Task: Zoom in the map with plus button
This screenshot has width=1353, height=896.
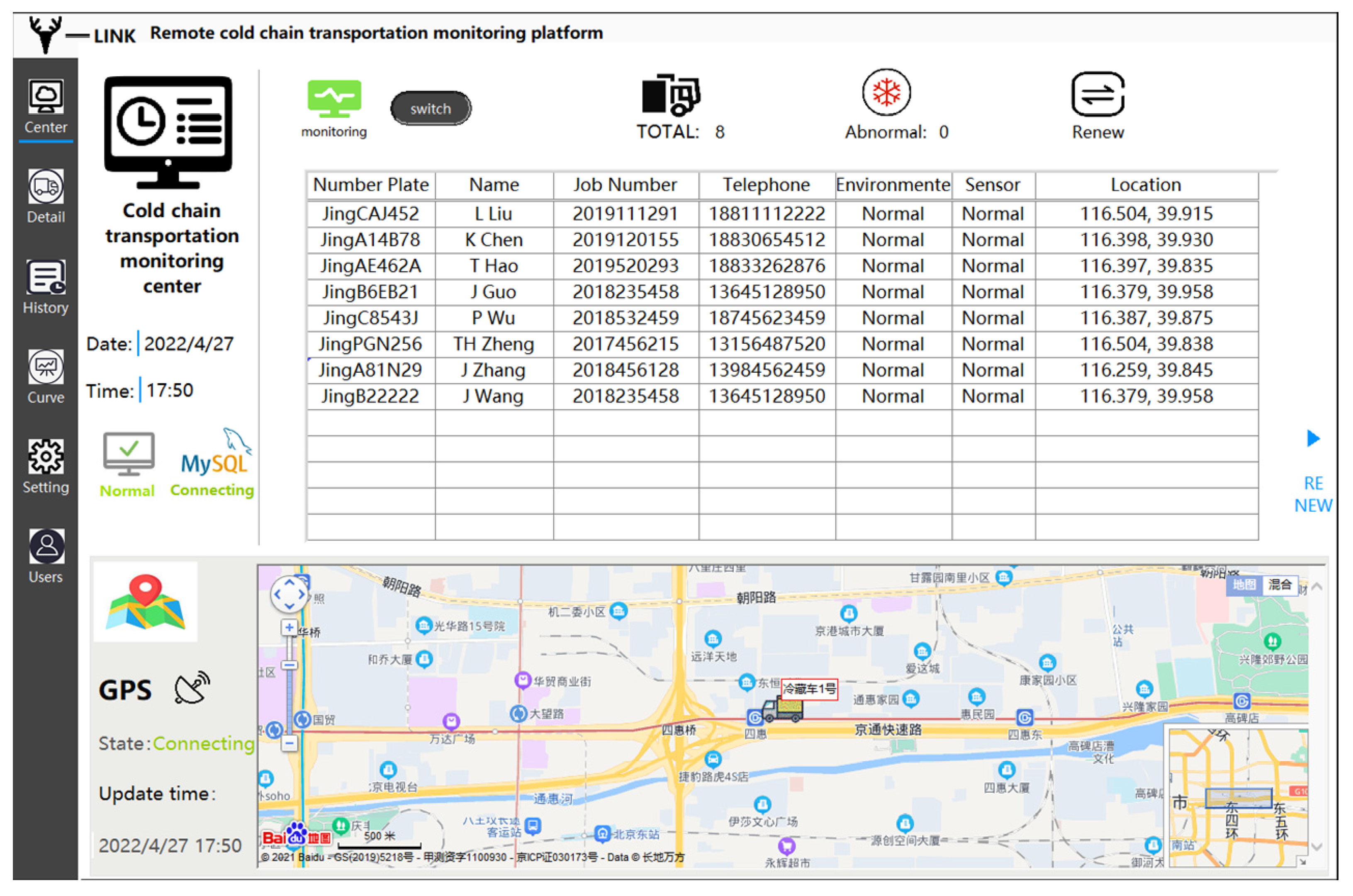Action: pyautogui.click(x=289, y=628)
